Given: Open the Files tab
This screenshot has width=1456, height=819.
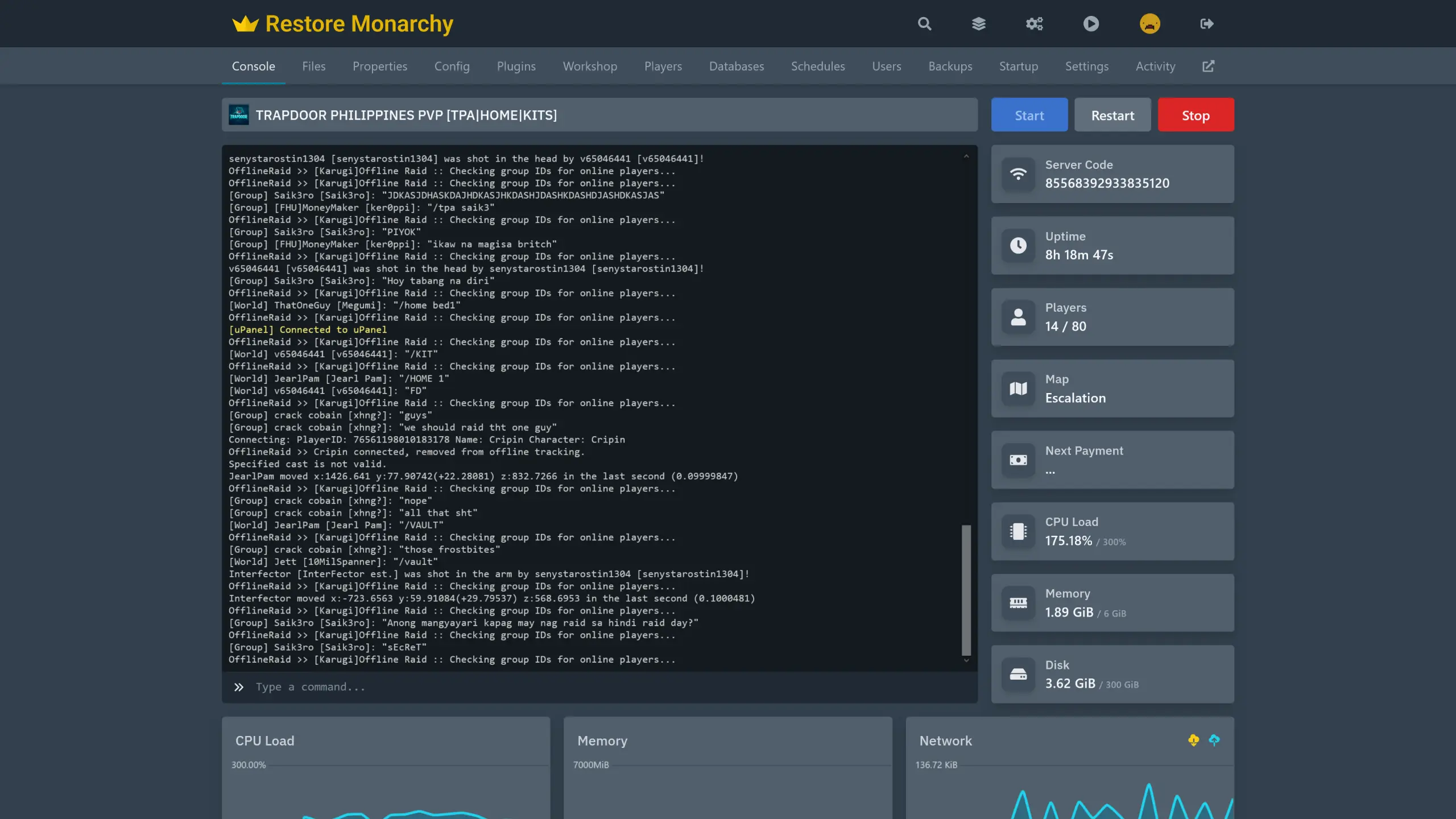Looking at the screenshot, I should (x=313, y=66).
